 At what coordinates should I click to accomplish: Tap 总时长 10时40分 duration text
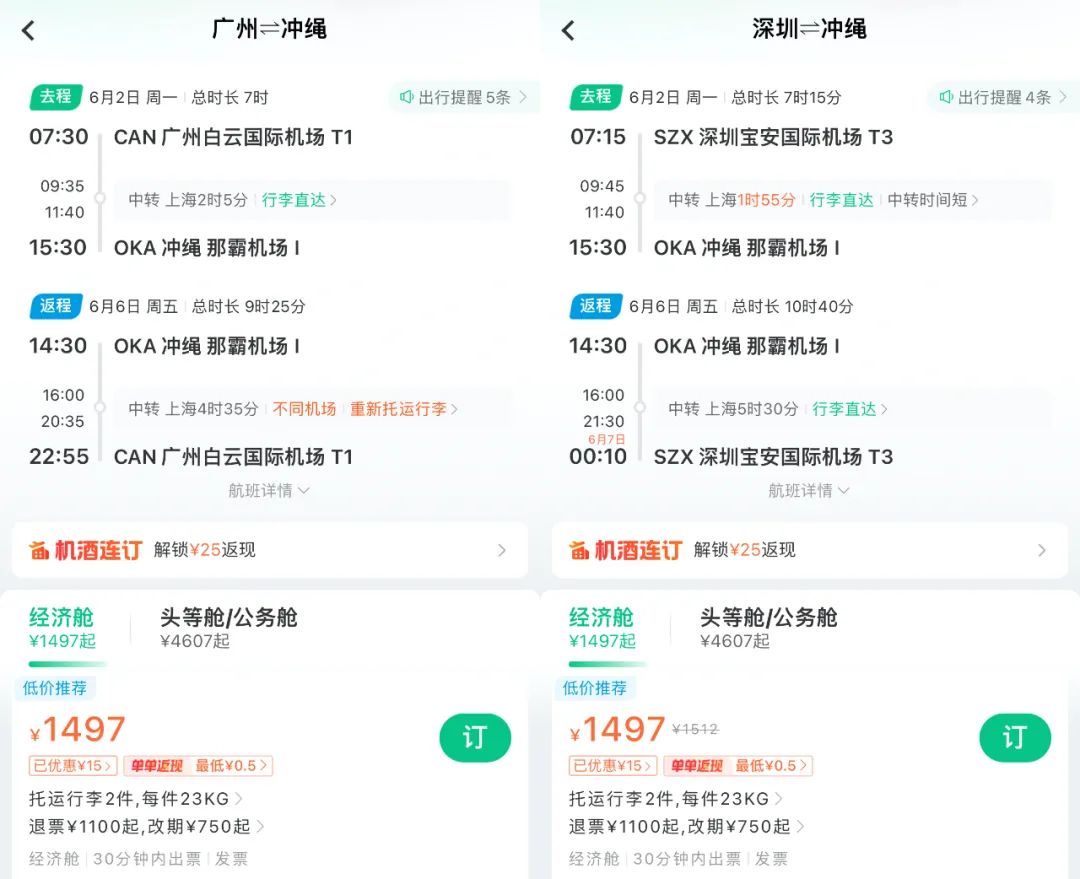(x=792, y=306)
